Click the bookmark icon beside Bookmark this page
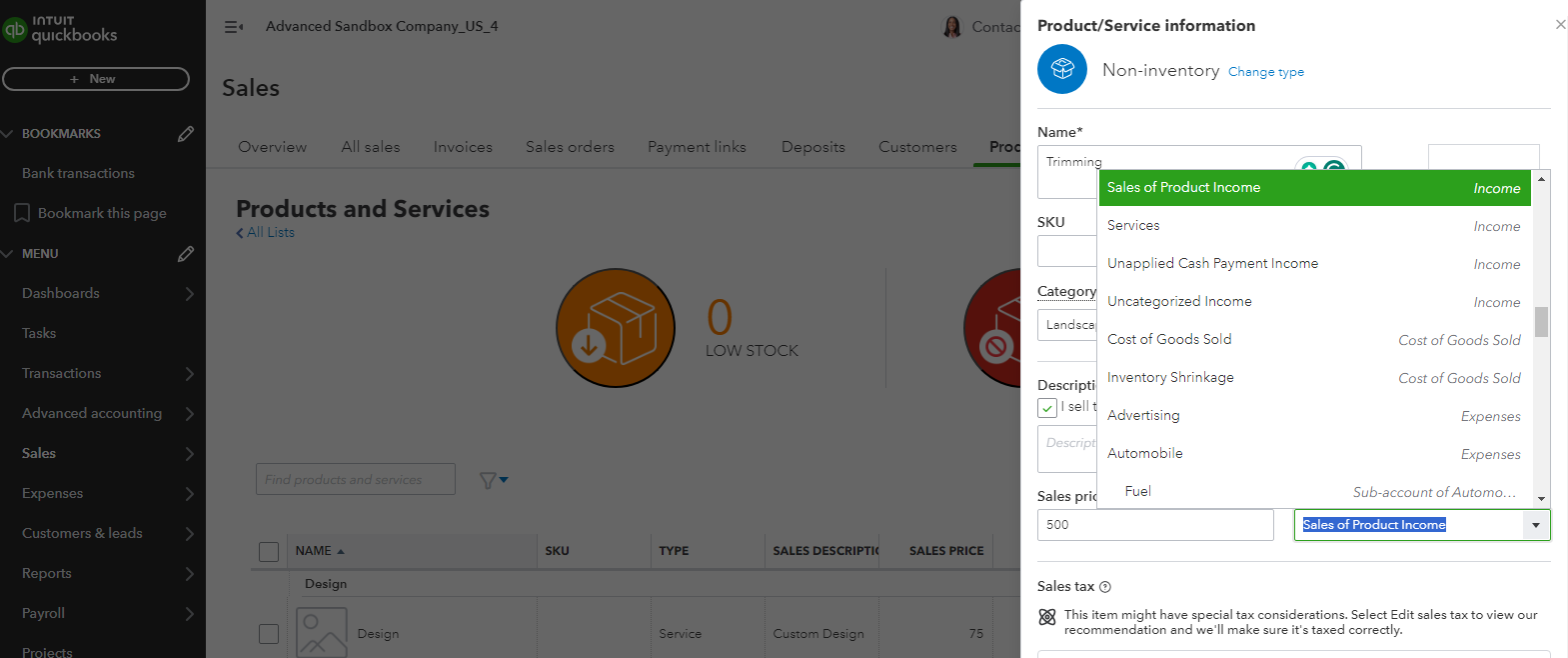This screenshot has height=658, width=1568. [x=22, y=213]
